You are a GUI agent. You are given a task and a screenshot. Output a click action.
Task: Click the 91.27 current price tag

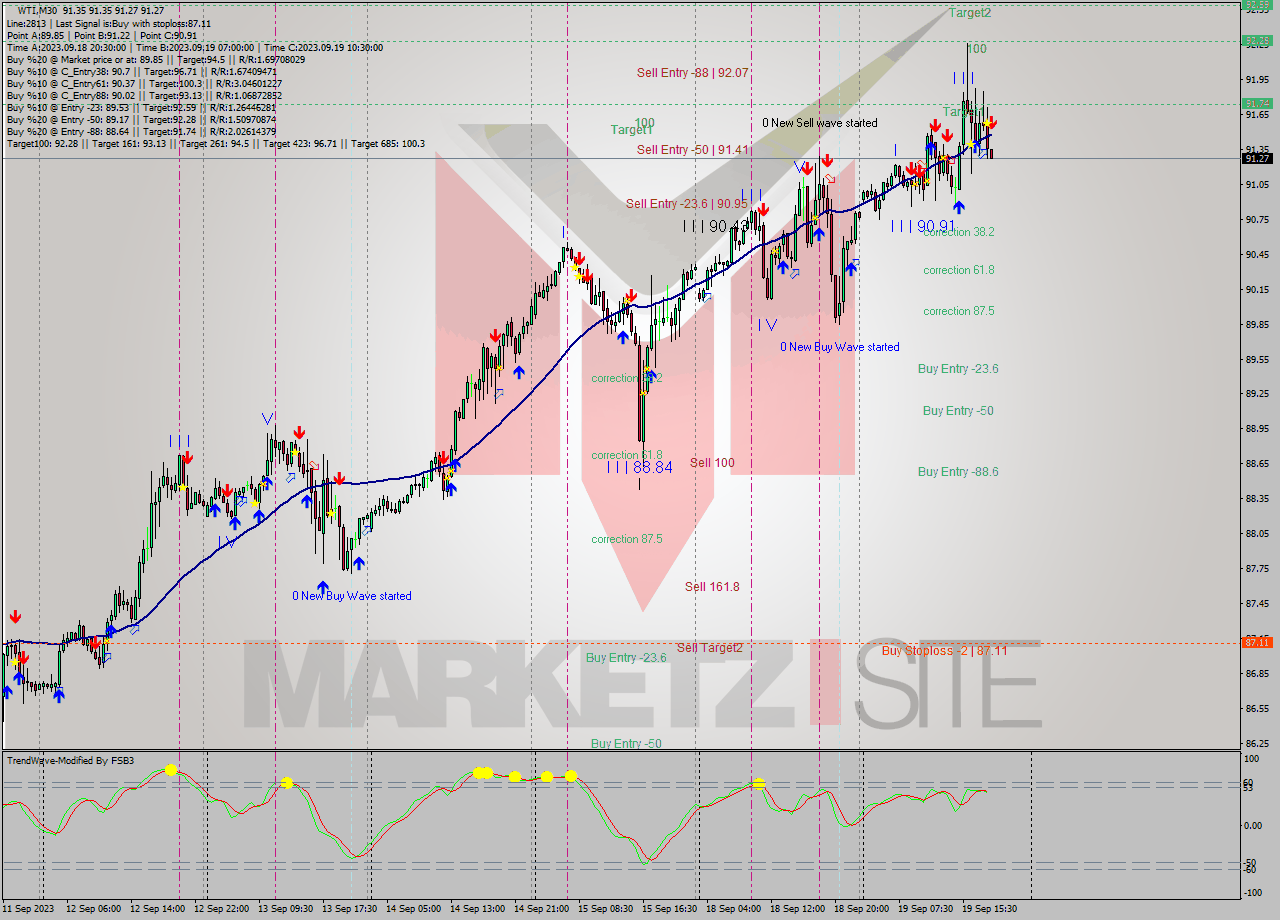coord(1258,158)
